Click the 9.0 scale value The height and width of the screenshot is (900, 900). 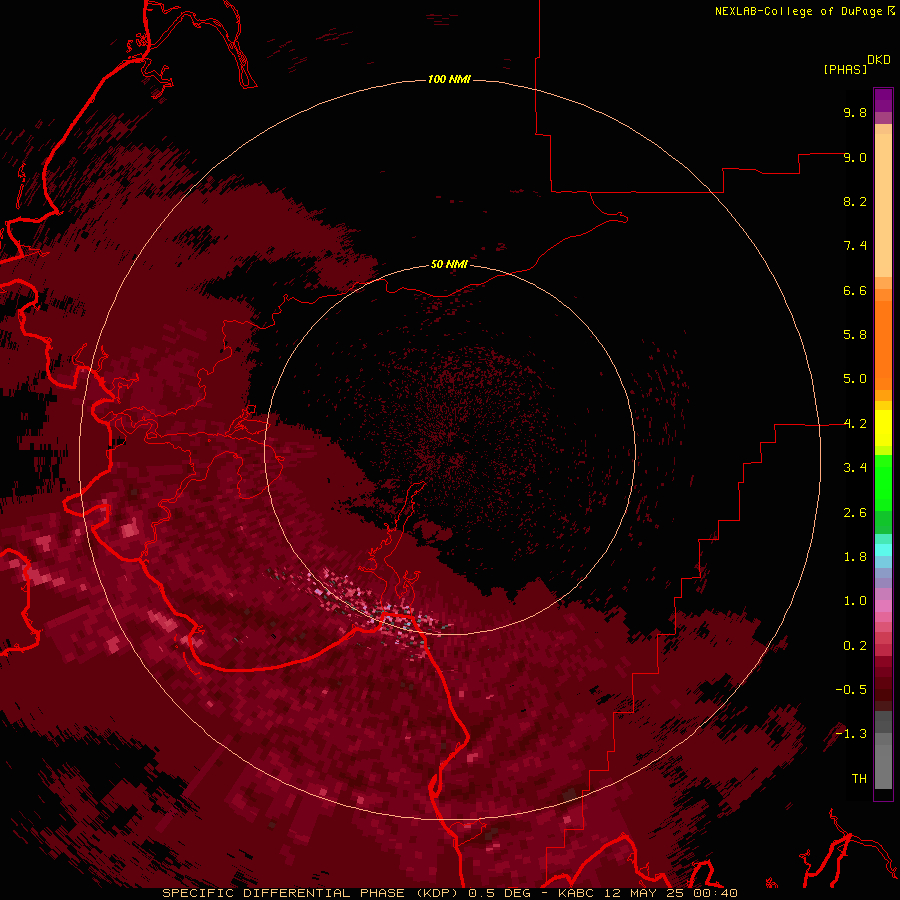click(855, 157)
